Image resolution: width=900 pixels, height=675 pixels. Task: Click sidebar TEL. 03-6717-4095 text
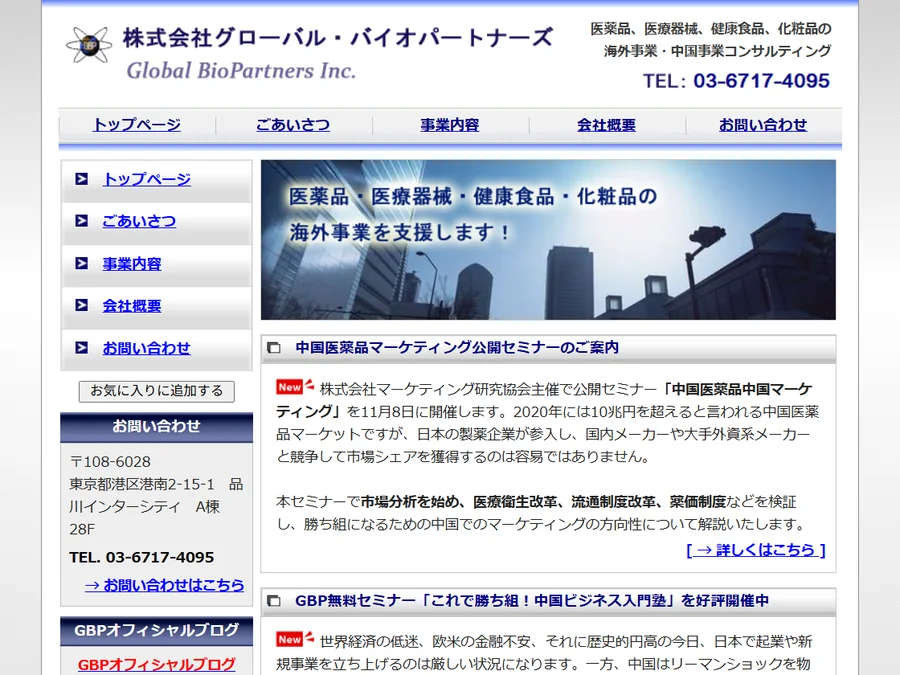click(x=142, y=557)
